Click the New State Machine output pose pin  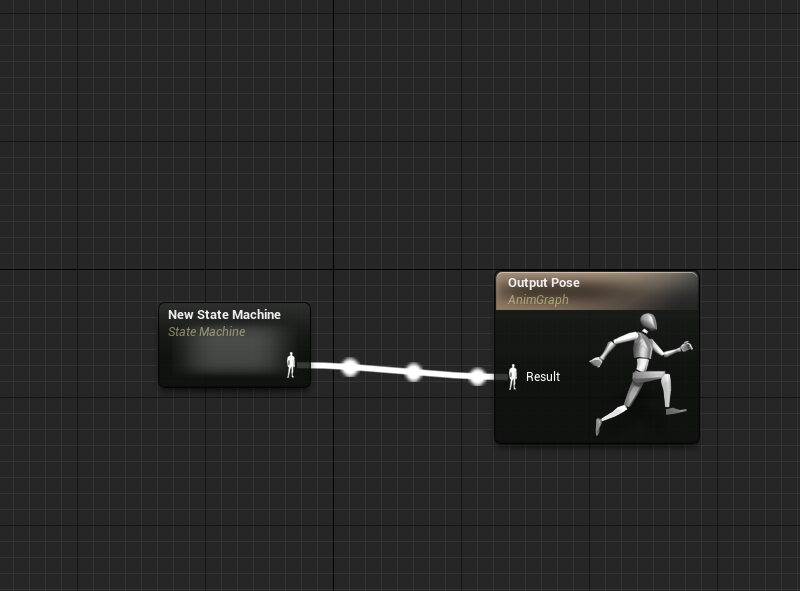click(291, 365)
